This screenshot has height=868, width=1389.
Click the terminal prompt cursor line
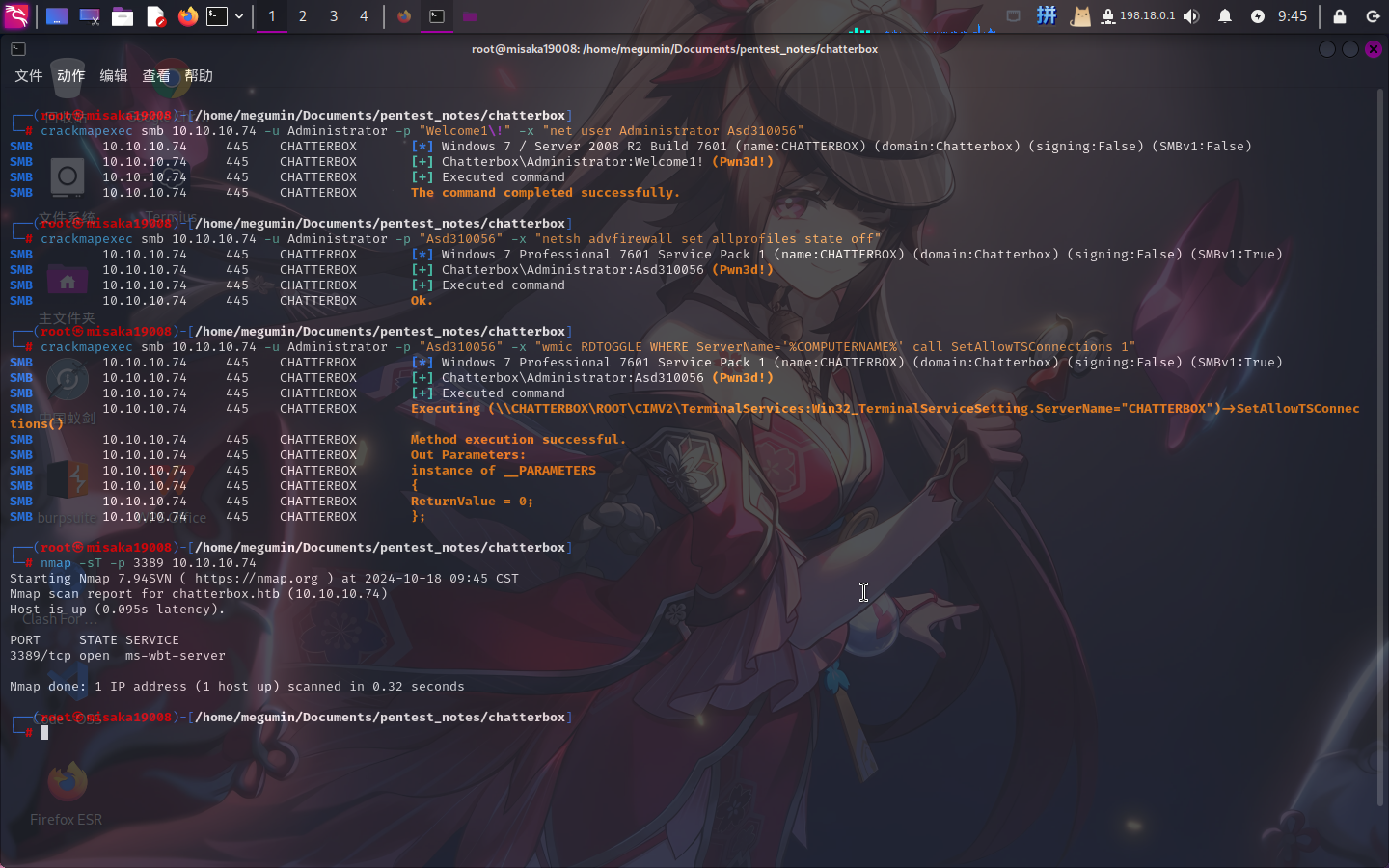coord(44,733)
